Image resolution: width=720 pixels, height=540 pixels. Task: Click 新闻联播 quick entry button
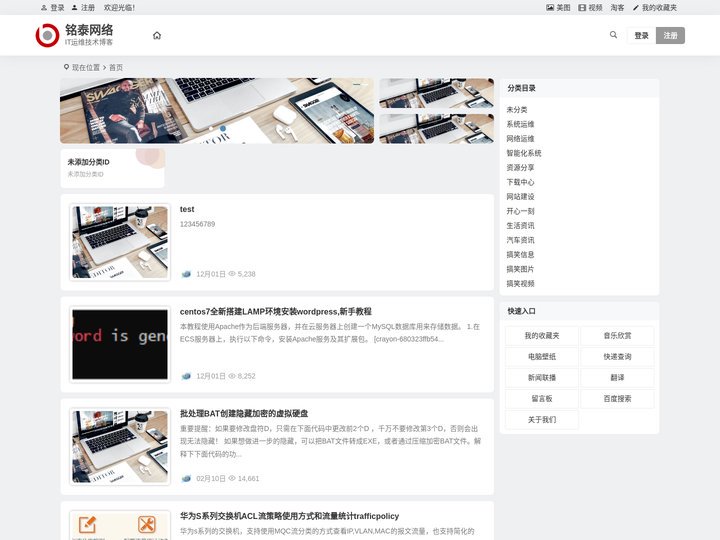point(542,377)
